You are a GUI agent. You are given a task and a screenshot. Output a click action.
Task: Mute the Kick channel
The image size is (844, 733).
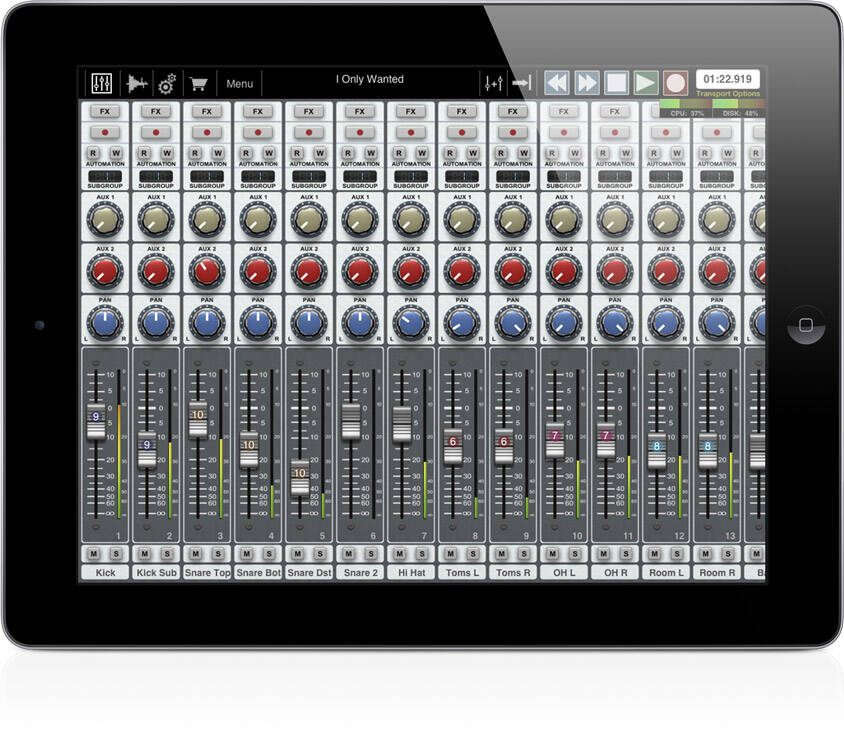94,553
